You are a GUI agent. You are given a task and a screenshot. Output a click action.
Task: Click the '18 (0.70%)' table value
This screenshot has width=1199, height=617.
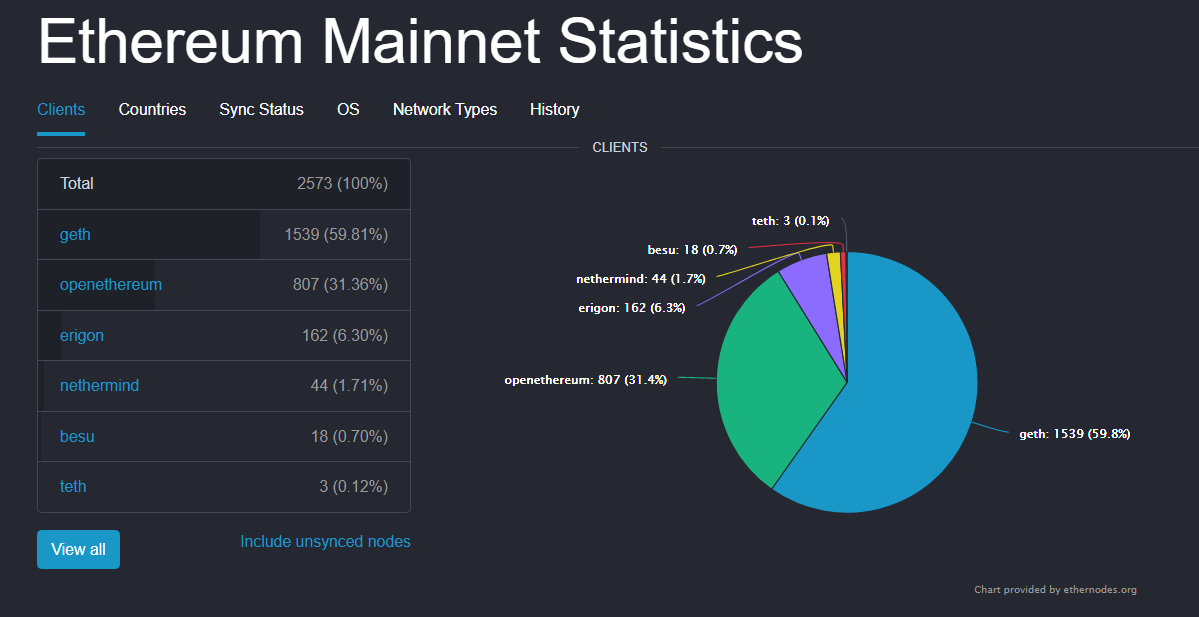[x=349, y=437]
